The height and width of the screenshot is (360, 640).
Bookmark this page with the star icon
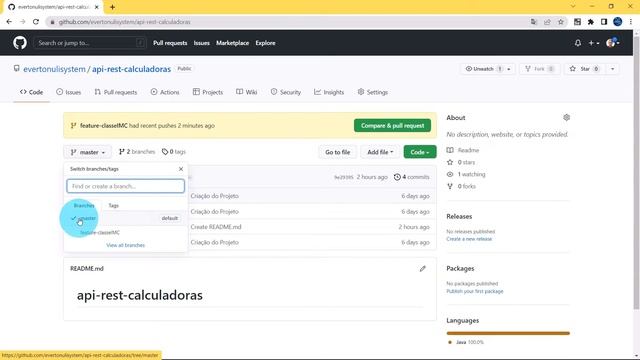(561, 22)
